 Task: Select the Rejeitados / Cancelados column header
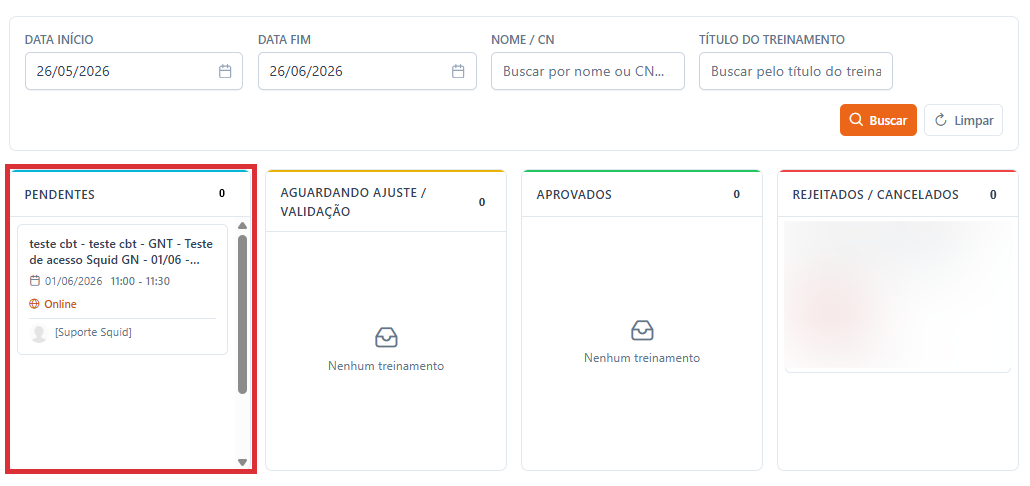tap(898, 194)
